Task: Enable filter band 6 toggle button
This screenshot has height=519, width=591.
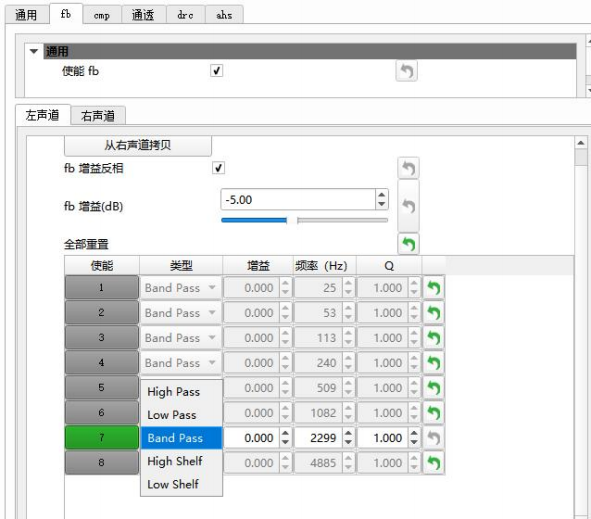Action: (102, 412)
